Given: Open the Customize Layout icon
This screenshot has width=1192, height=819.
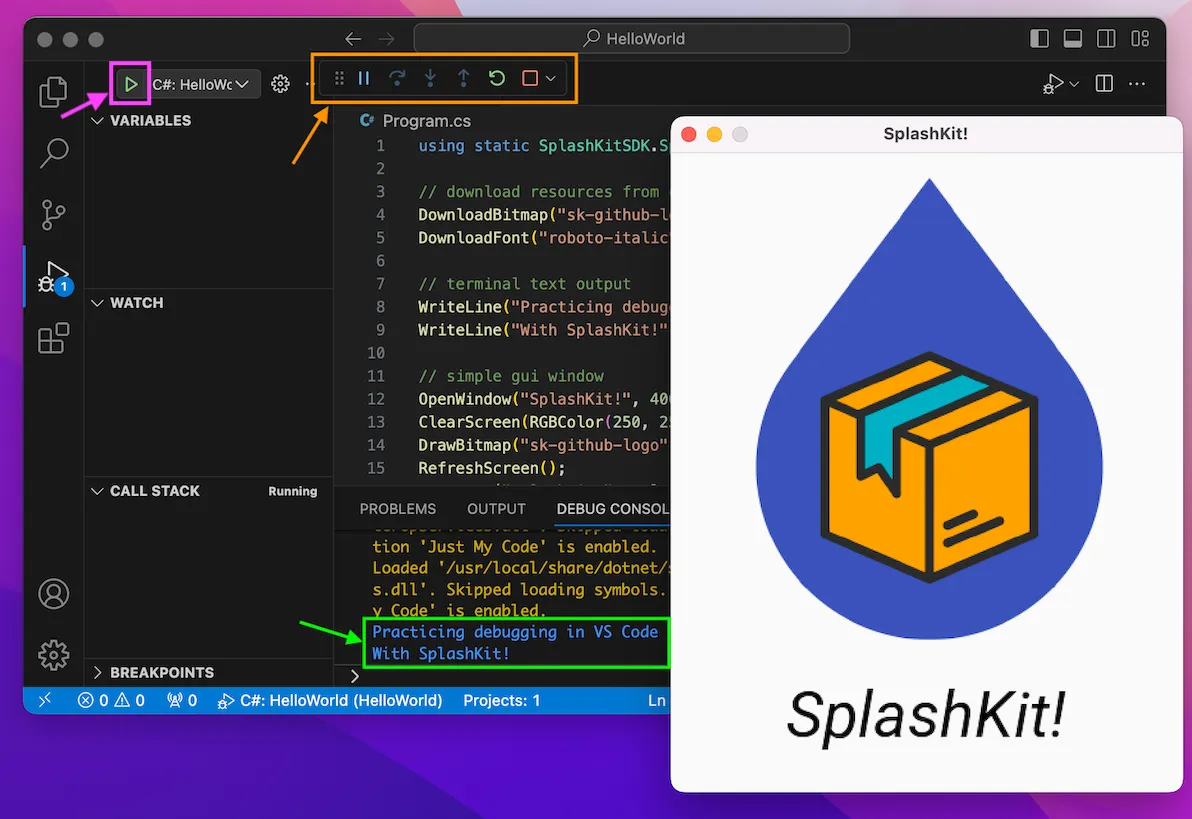Looking at the screenshot, I should point(1140,39).
